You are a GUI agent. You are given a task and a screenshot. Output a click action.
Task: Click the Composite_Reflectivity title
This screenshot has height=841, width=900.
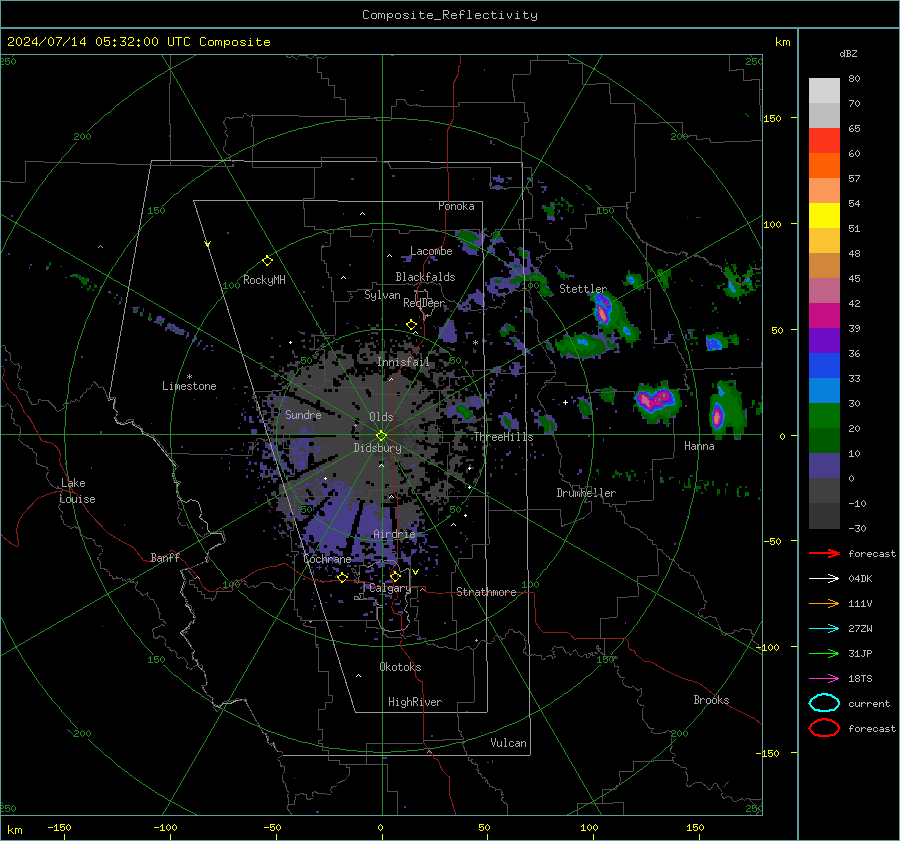pyautogui.click(x=450, y=15)
